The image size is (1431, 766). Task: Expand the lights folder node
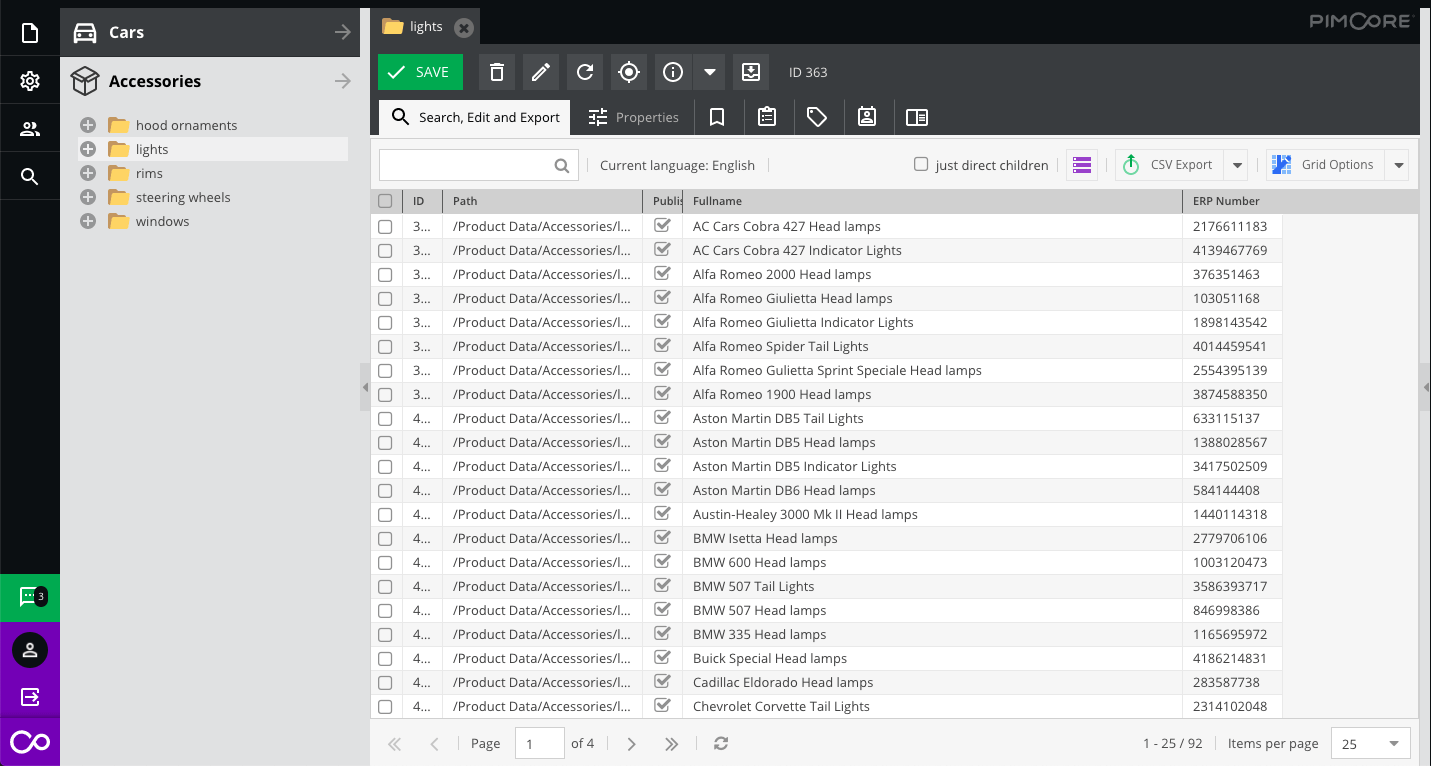point(88,149)
